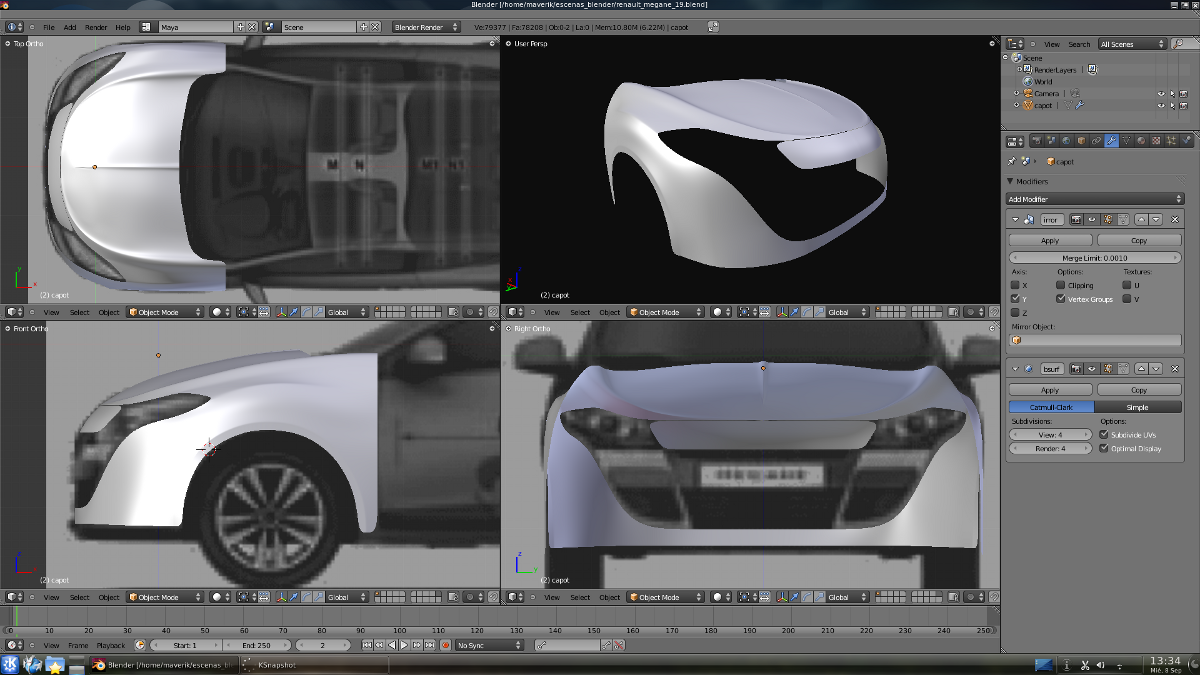
Task: Open the Modifiers wrench tab in properties
Action: pyautogui.click(x=1110, y=141)
